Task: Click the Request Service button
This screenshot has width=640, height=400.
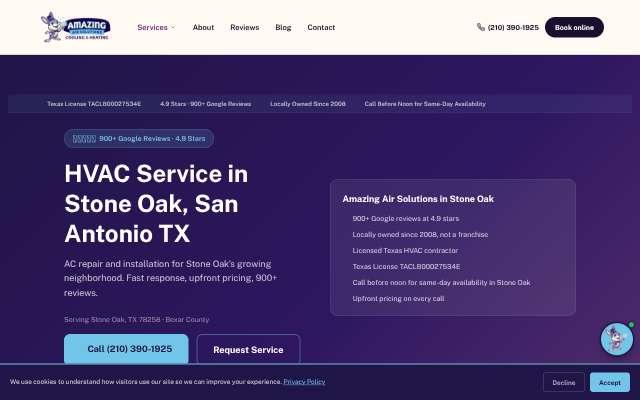Action: 248,350
